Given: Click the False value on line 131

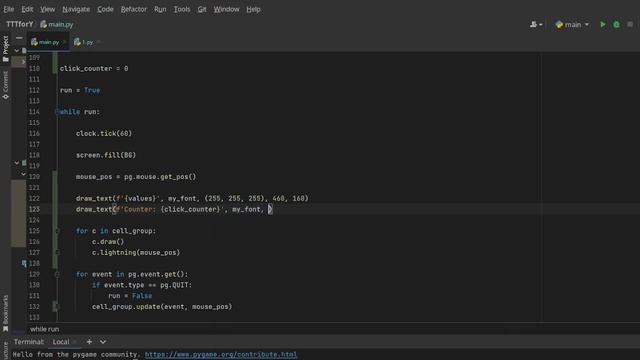Looking at the screenshot, I should [142, 296].
